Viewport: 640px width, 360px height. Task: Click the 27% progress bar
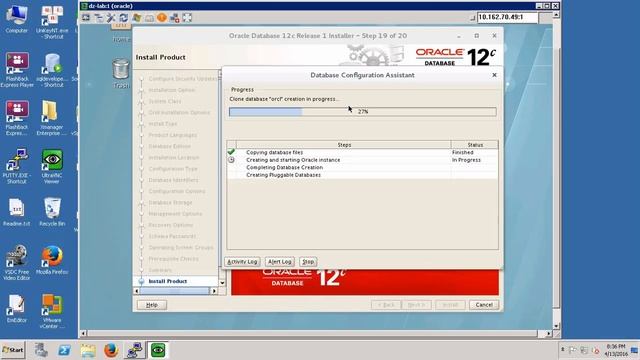[362, 111]
